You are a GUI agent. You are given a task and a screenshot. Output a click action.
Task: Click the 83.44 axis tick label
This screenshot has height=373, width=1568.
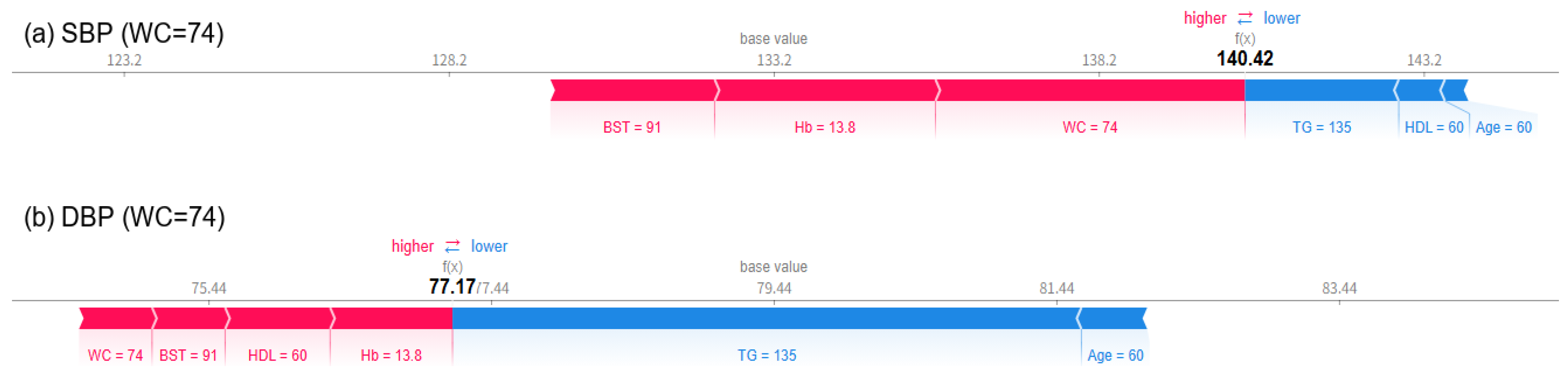(x=1339, y=288)
